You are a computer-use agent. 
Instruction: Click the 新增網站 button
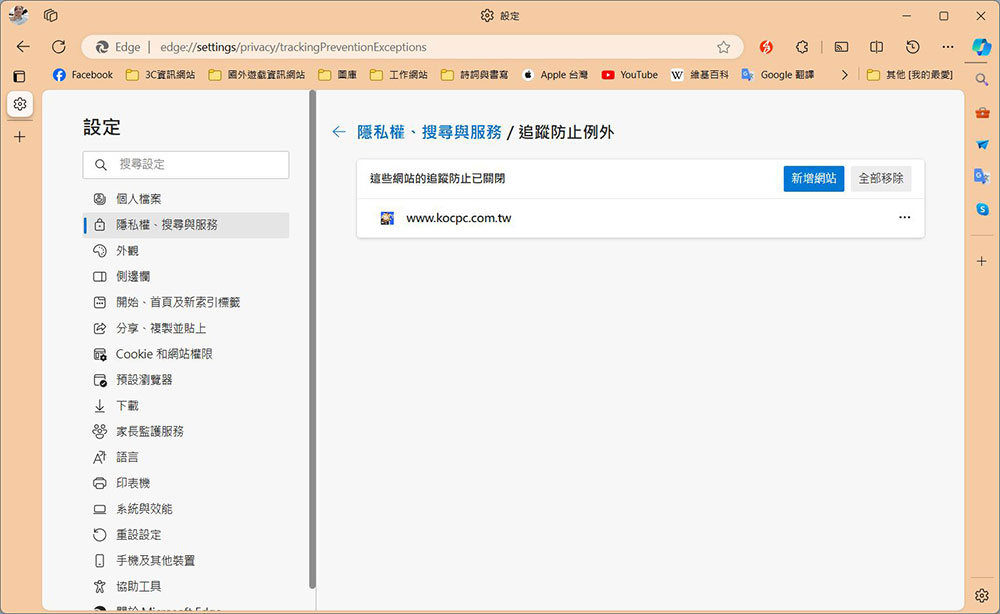pos(814,179)
